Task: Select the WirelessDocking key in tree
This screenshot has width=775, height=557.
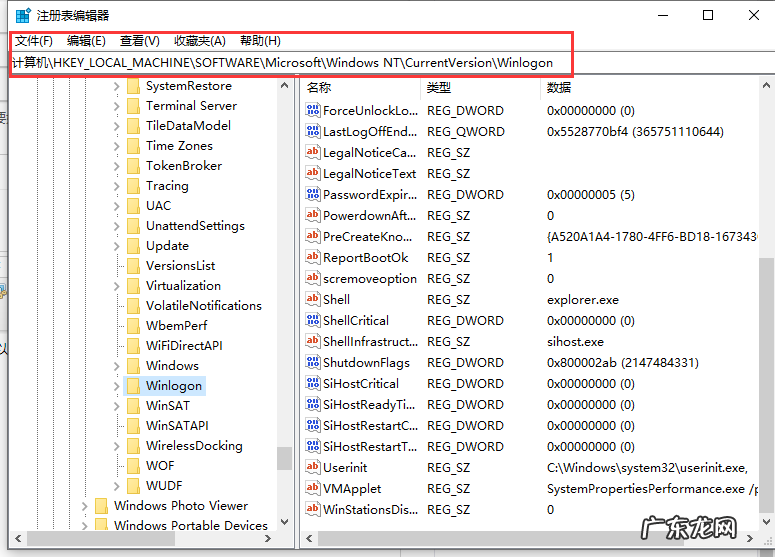Action: (x=193, y=446)
